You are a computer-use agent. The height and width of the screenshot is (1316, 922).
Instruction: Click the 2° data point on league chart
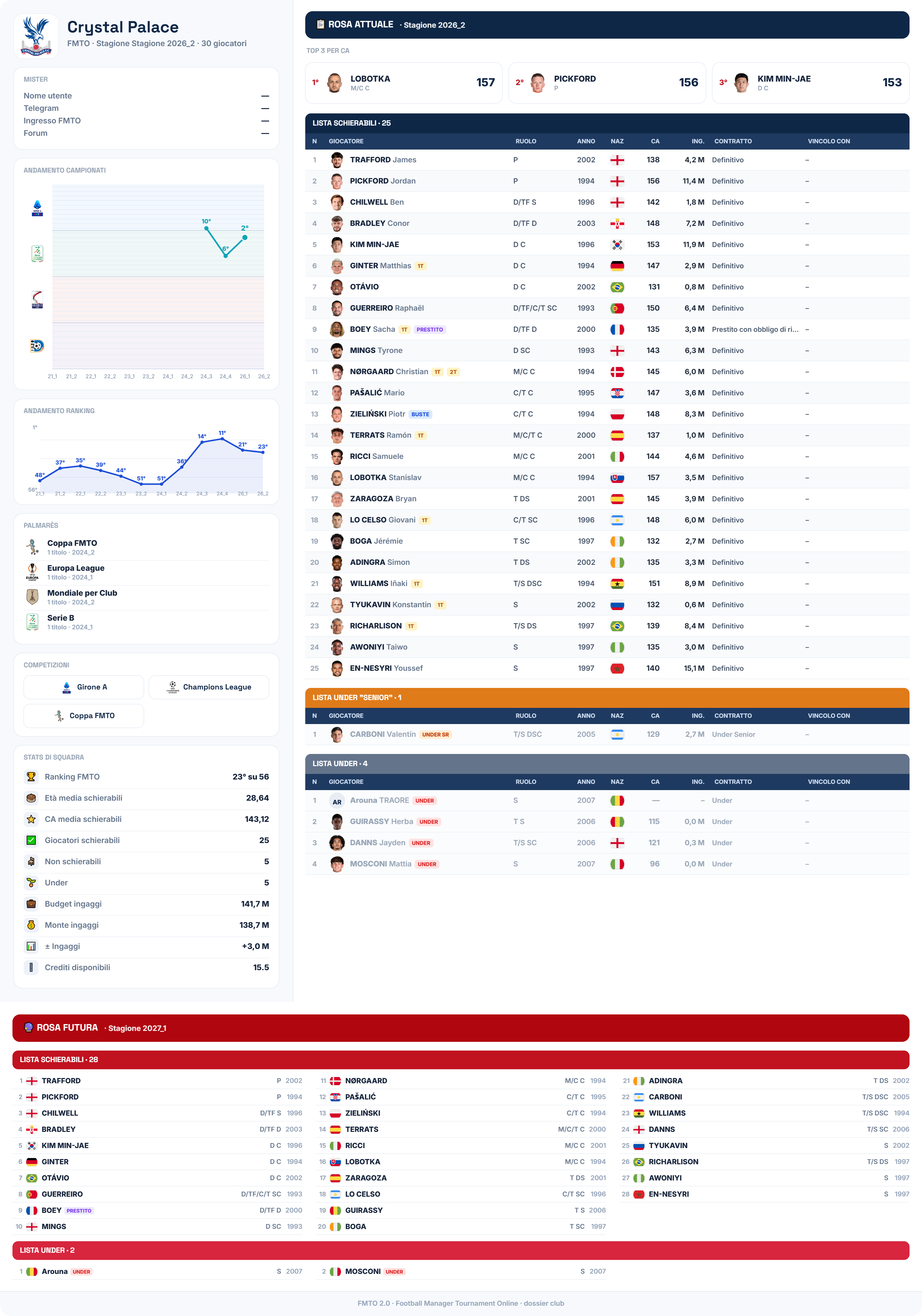coord(245,237)
